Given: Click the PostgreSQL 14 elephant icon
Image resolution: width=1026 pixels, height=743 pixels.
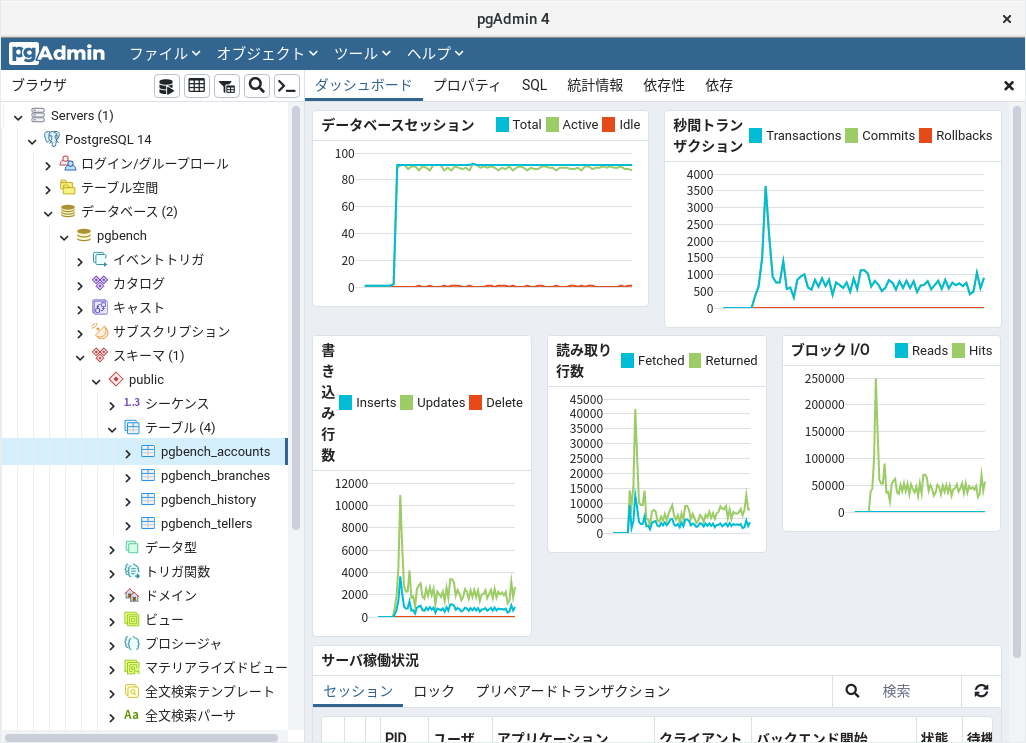Looking at the screenshot, I should 52,140.
